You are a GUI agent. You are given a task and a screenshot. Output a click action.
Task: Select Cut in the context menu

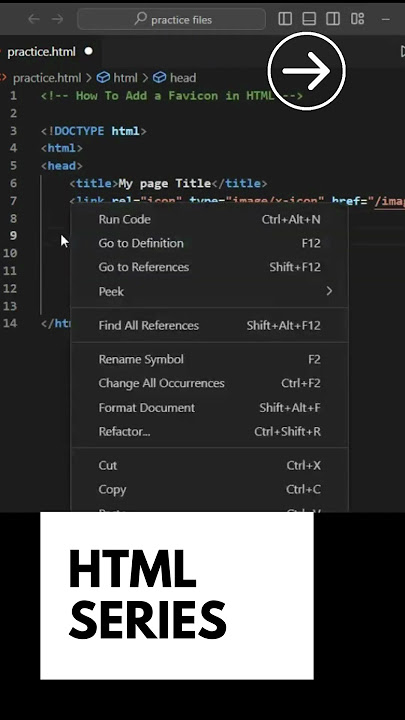point(209,465)
